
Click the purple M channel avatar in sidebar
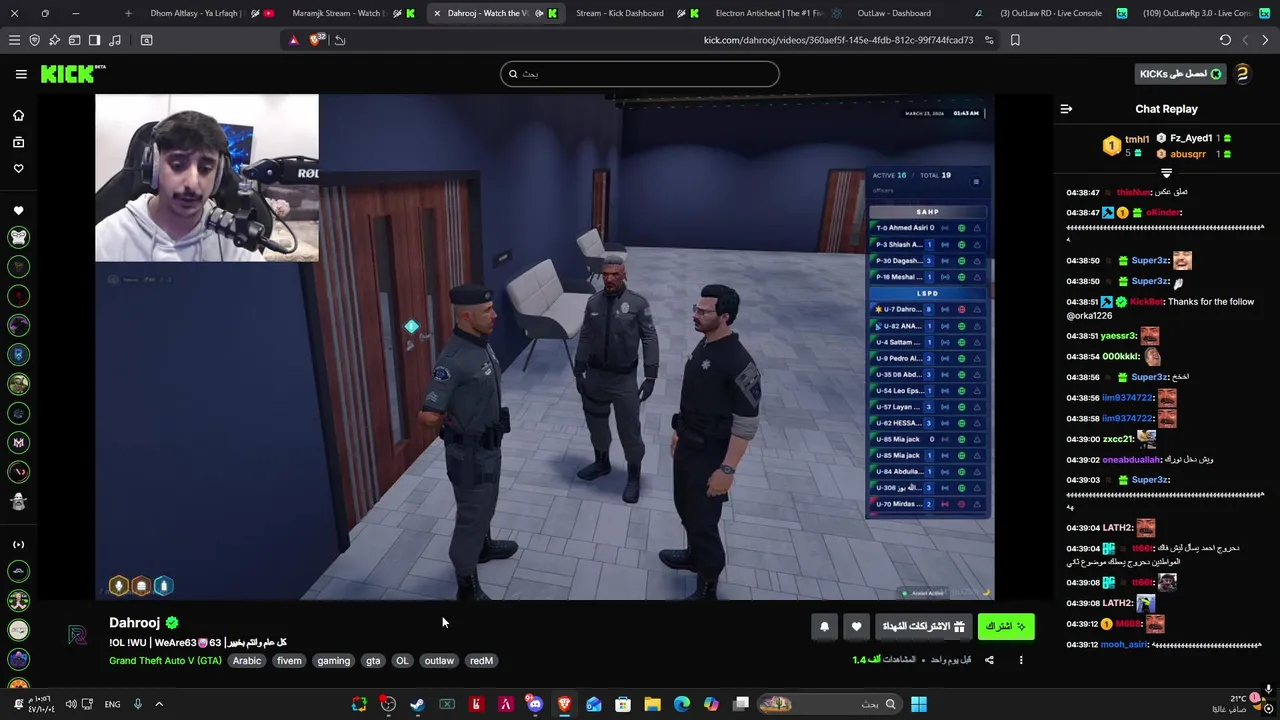(18, 442)
